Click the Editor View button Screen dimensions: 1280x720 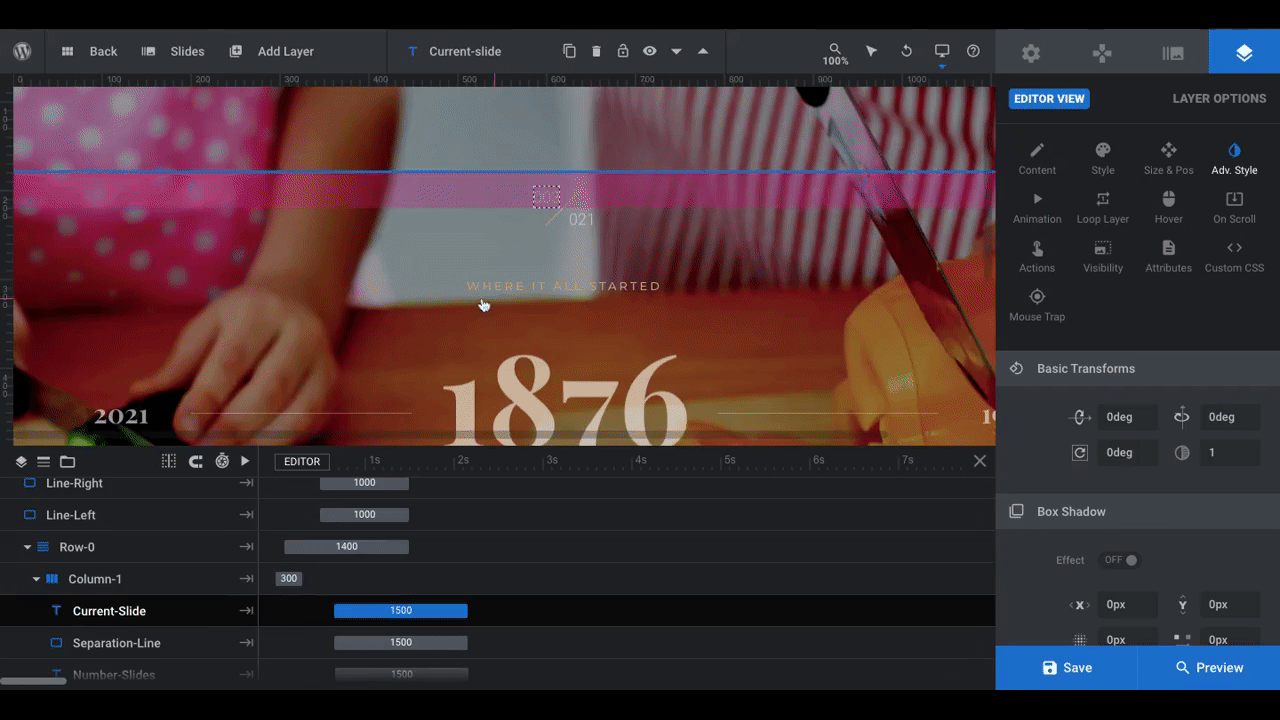click(x=1049, y=99)
